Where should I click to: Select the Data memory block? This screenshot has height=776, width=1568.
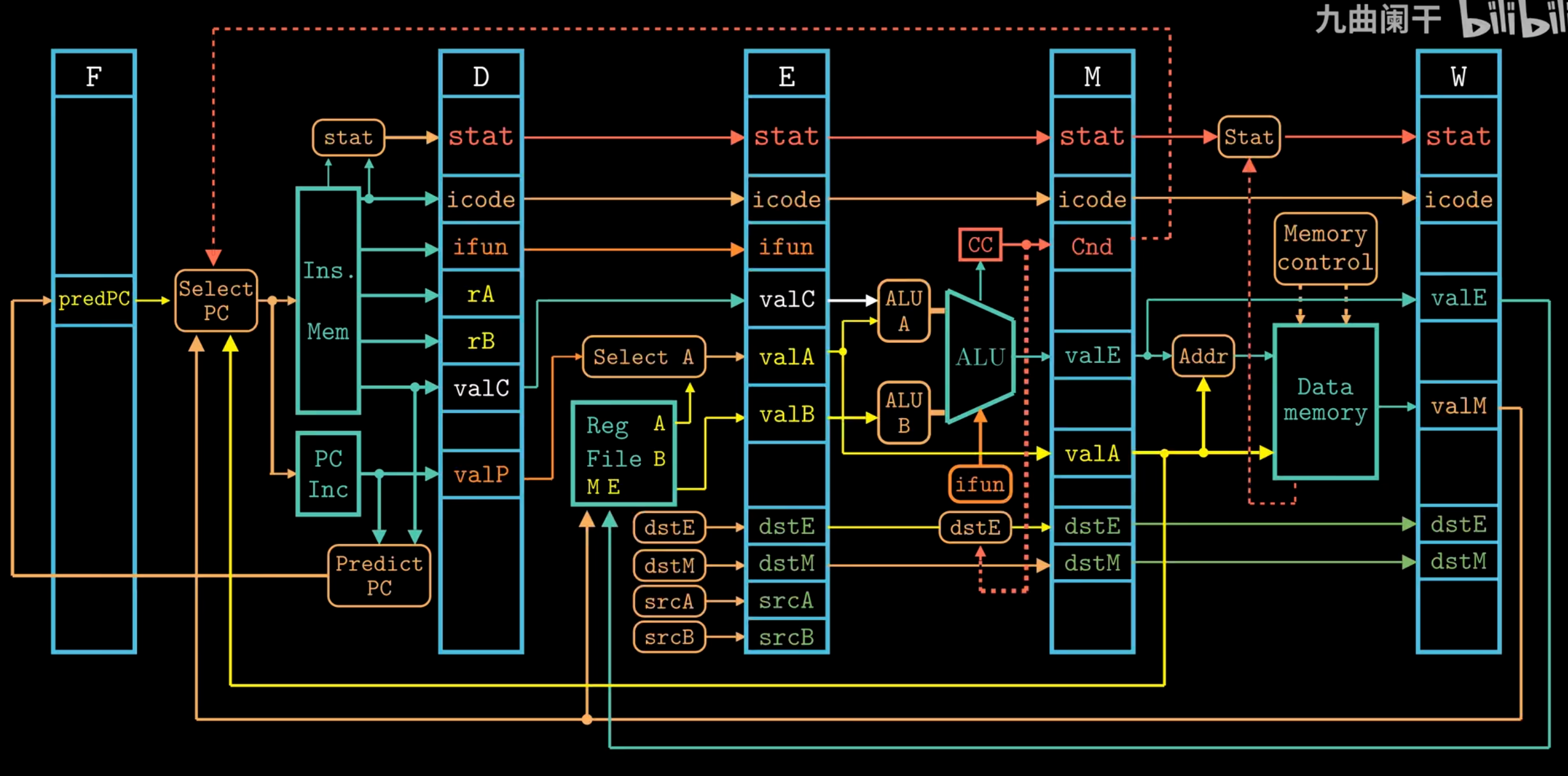[1325, 401]
